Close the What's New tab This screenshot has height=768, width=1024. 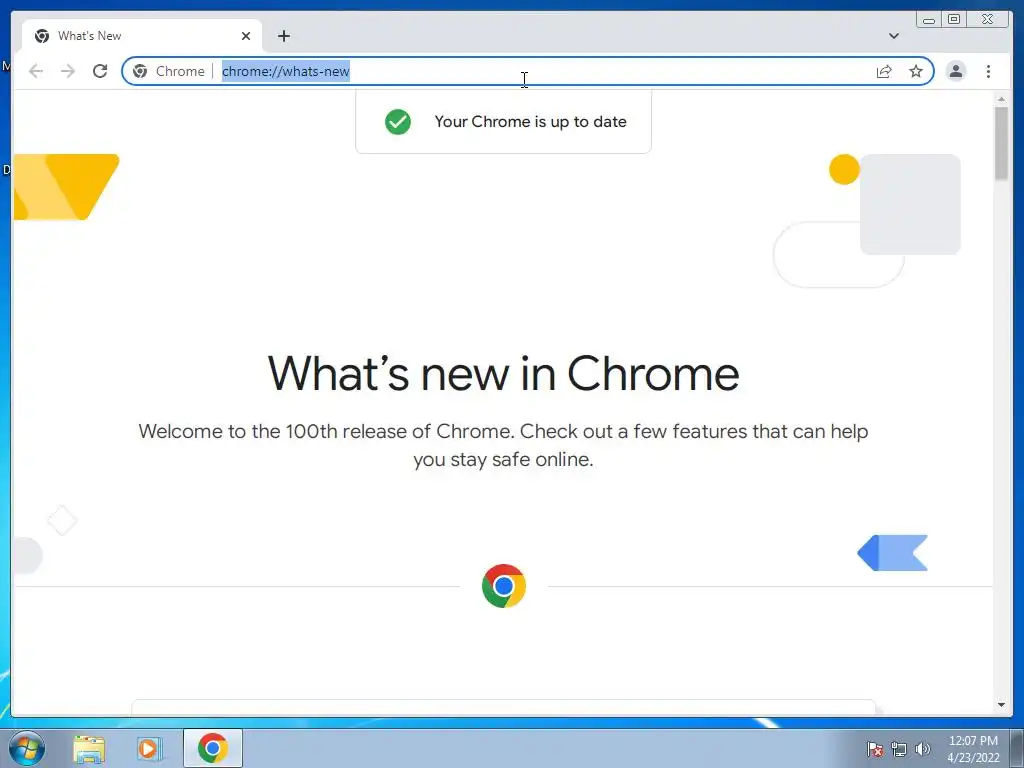246,36
